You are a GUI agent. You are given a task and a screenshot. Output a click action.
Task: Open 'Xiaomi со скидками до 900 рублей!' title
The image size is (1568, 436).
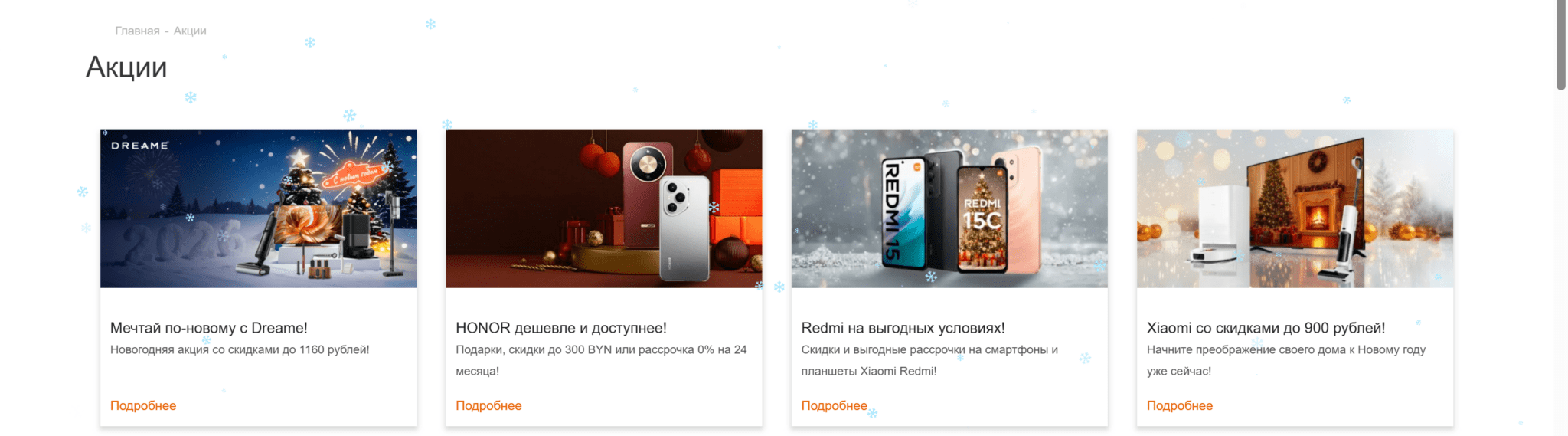coord(1266,328)
